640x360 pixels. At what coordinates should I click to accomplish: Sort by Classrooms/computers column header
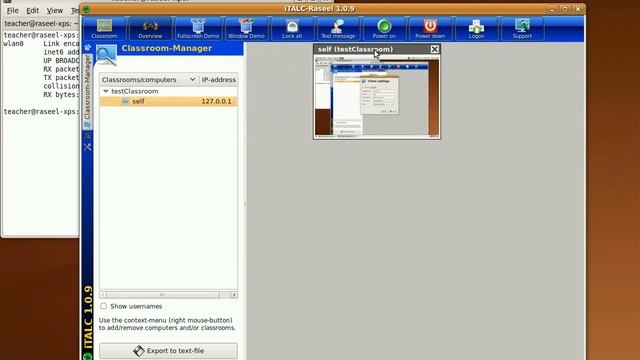[x=149, y=80]
